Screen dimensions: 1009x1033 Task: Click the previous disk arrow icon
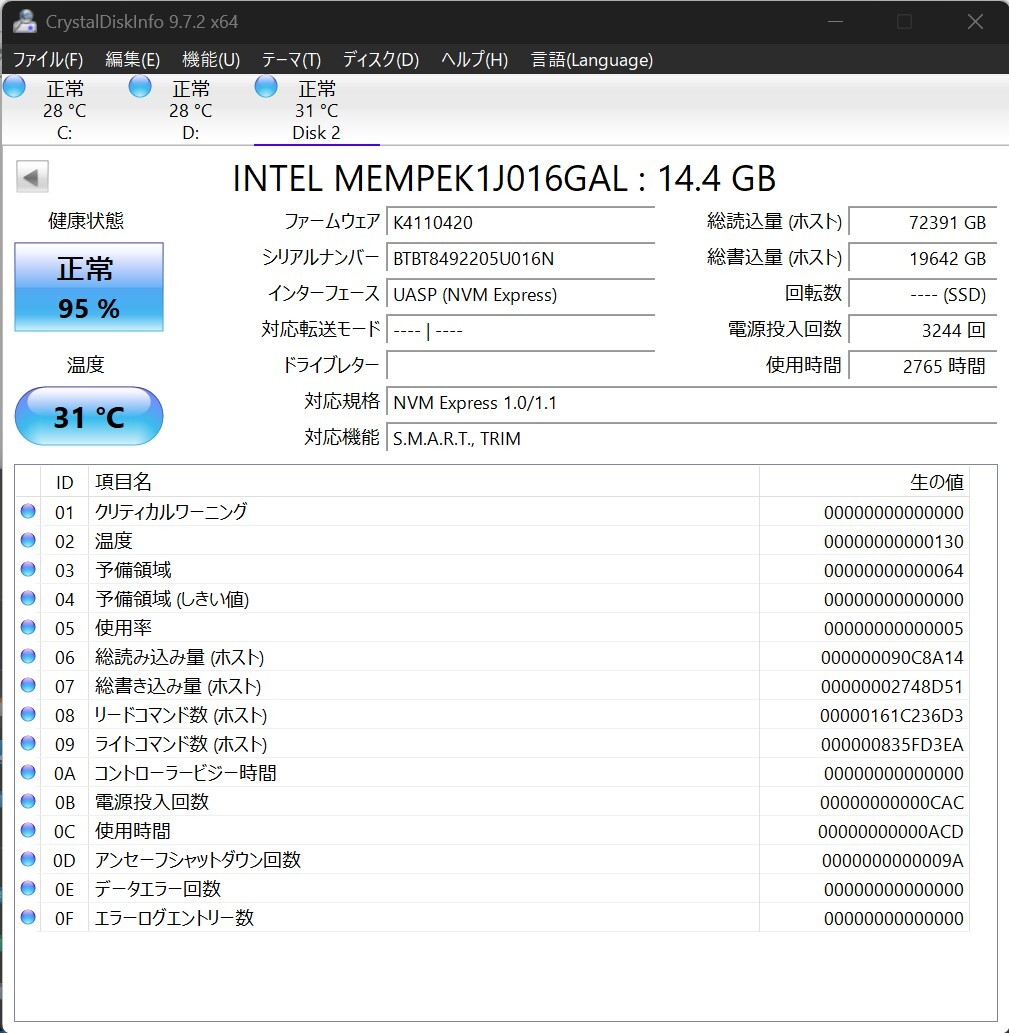pos(32,178)
